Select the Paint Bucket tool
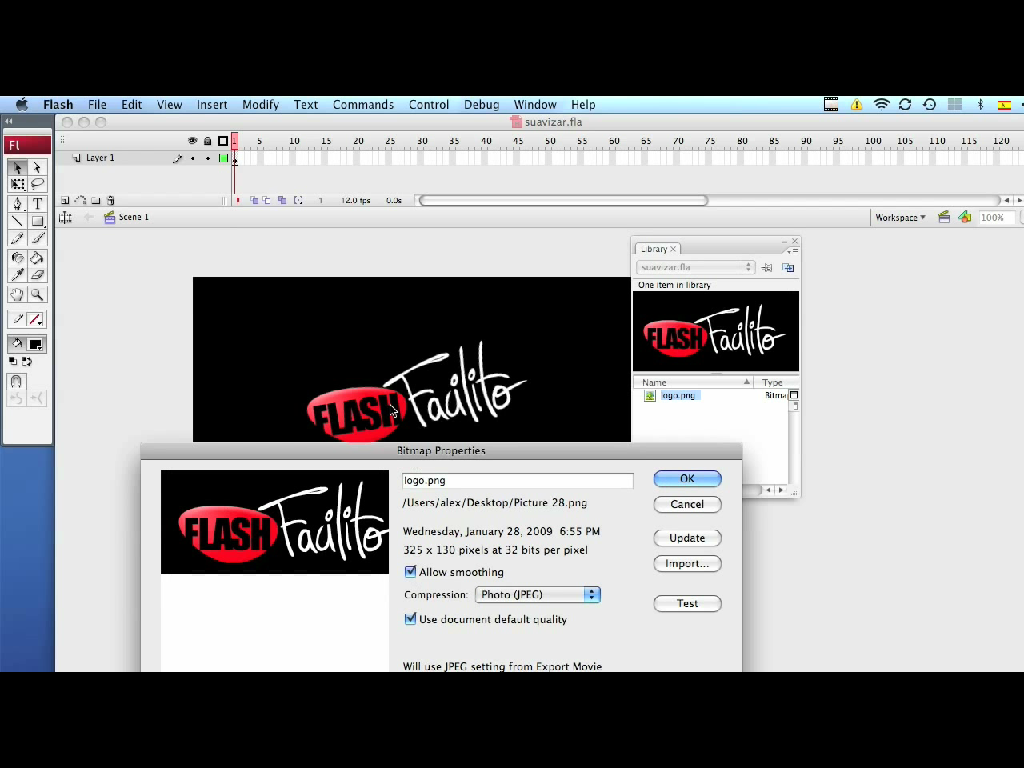This screenshot has height=768, width=1024. [37, 258]
